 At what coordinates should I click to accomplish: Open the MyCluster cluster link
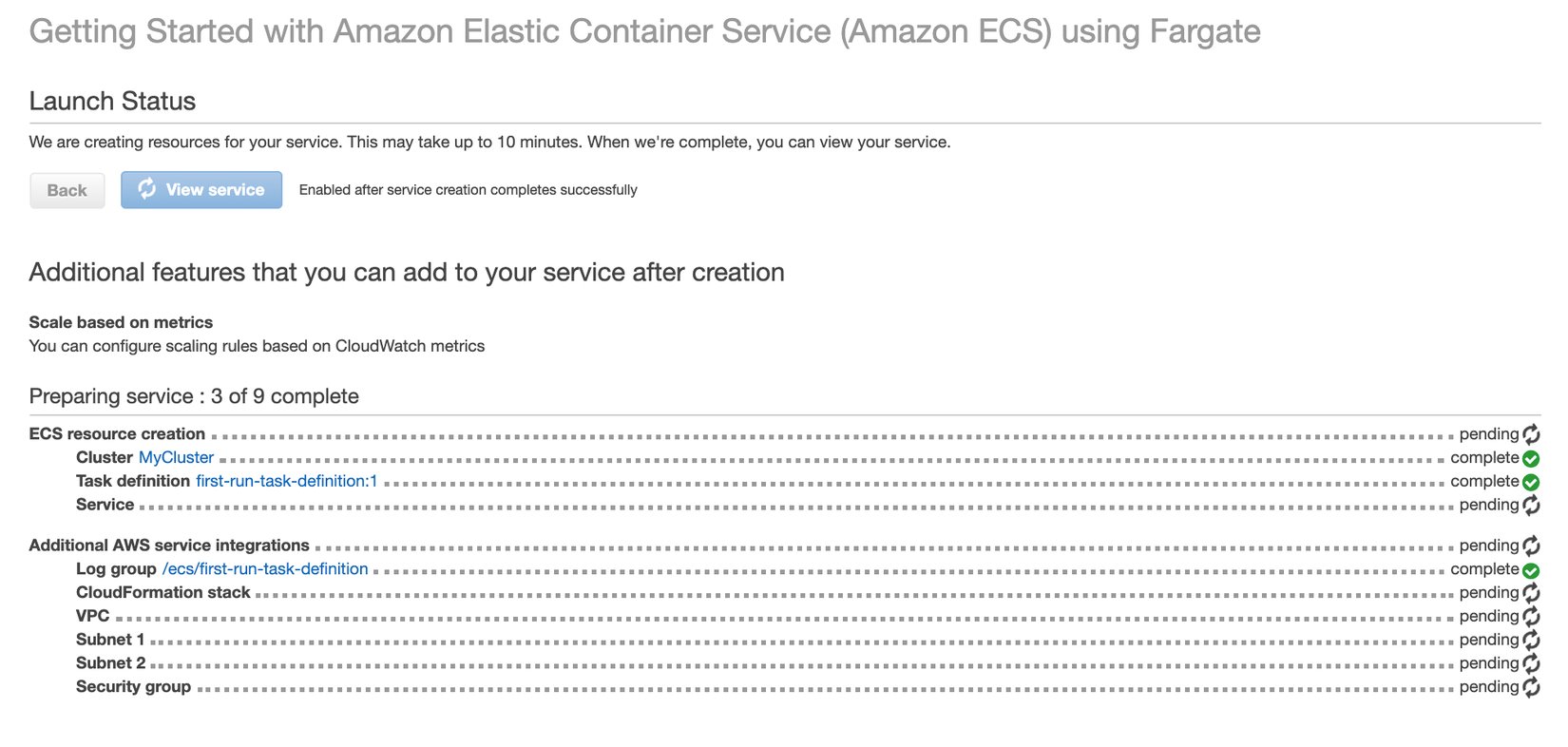pyautogui.click(x=175, y=458)
